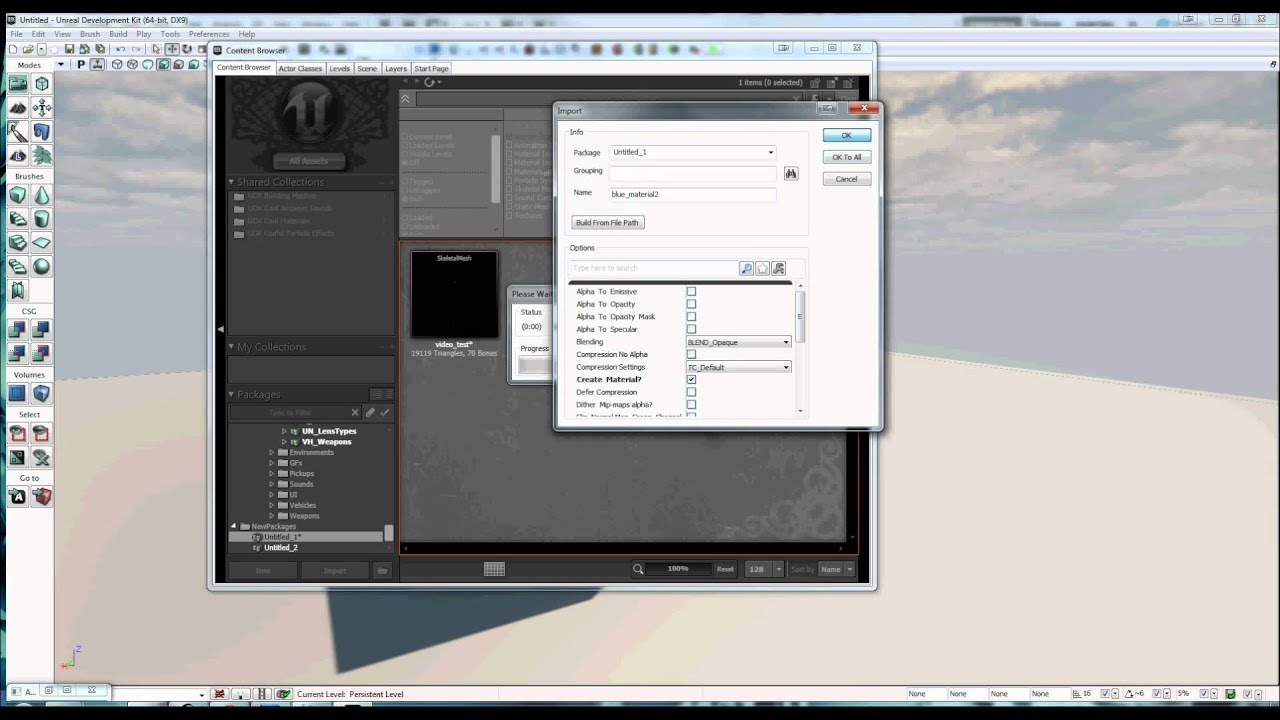Expand the Environments package folder

point(271,452)
